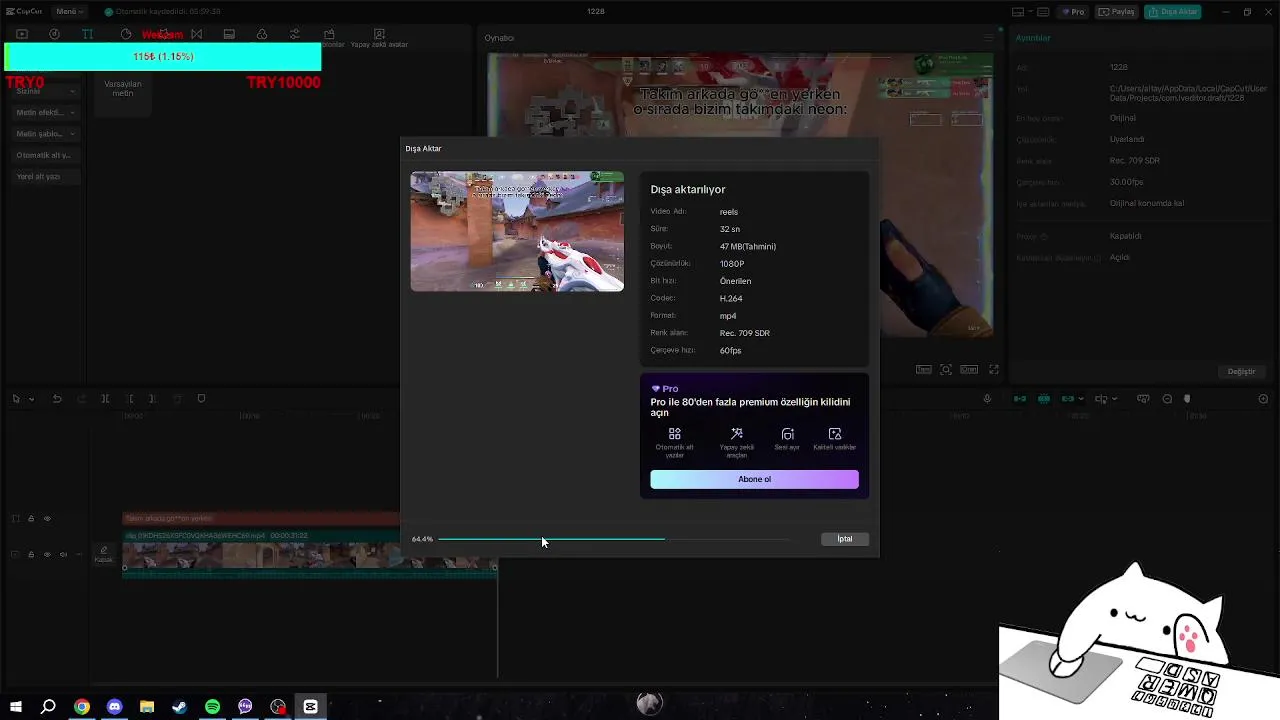Toggle the main track magnet icon

point(1020,399)
